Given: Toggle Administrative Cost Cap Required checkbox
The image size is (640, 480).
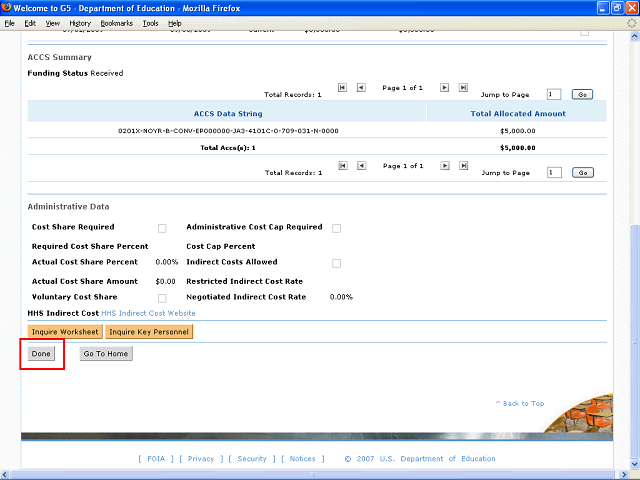Looking at the screenshot, I should pyautogui.click(x=336, y=228).
